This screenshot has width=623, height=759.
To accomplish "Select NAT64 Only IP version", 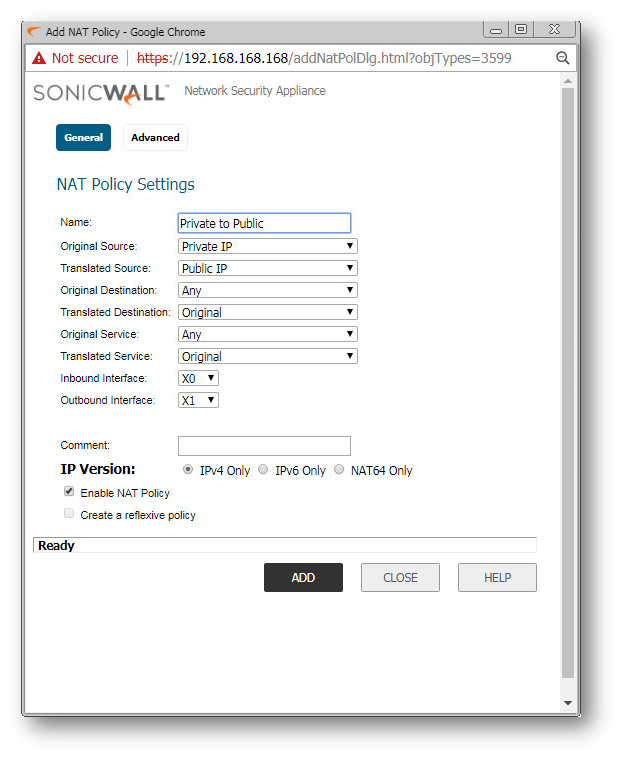I will tap(339, 470).
